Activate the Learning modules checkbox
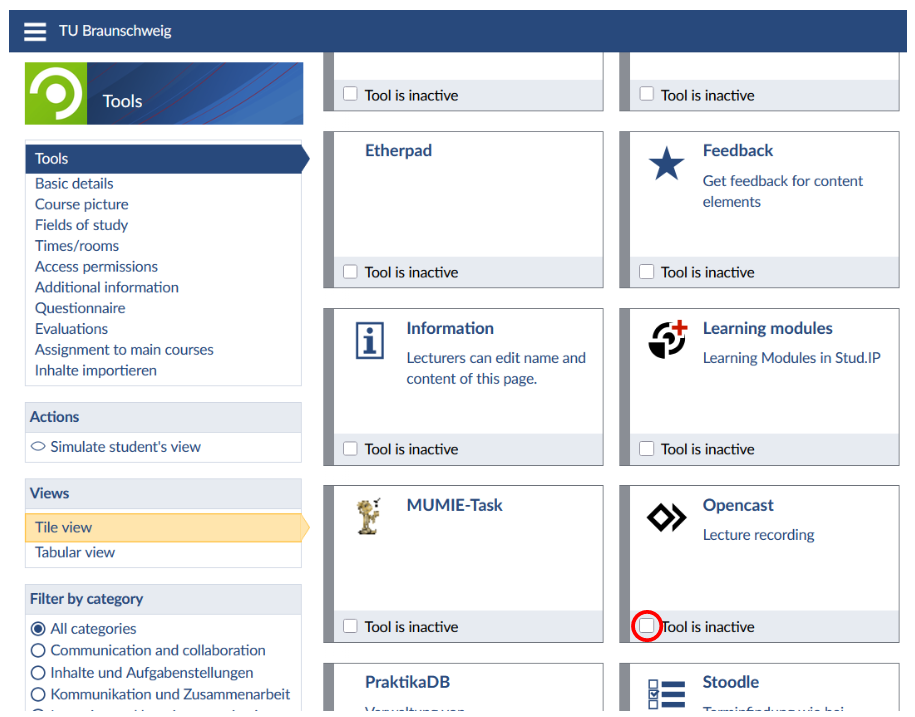 647,449
